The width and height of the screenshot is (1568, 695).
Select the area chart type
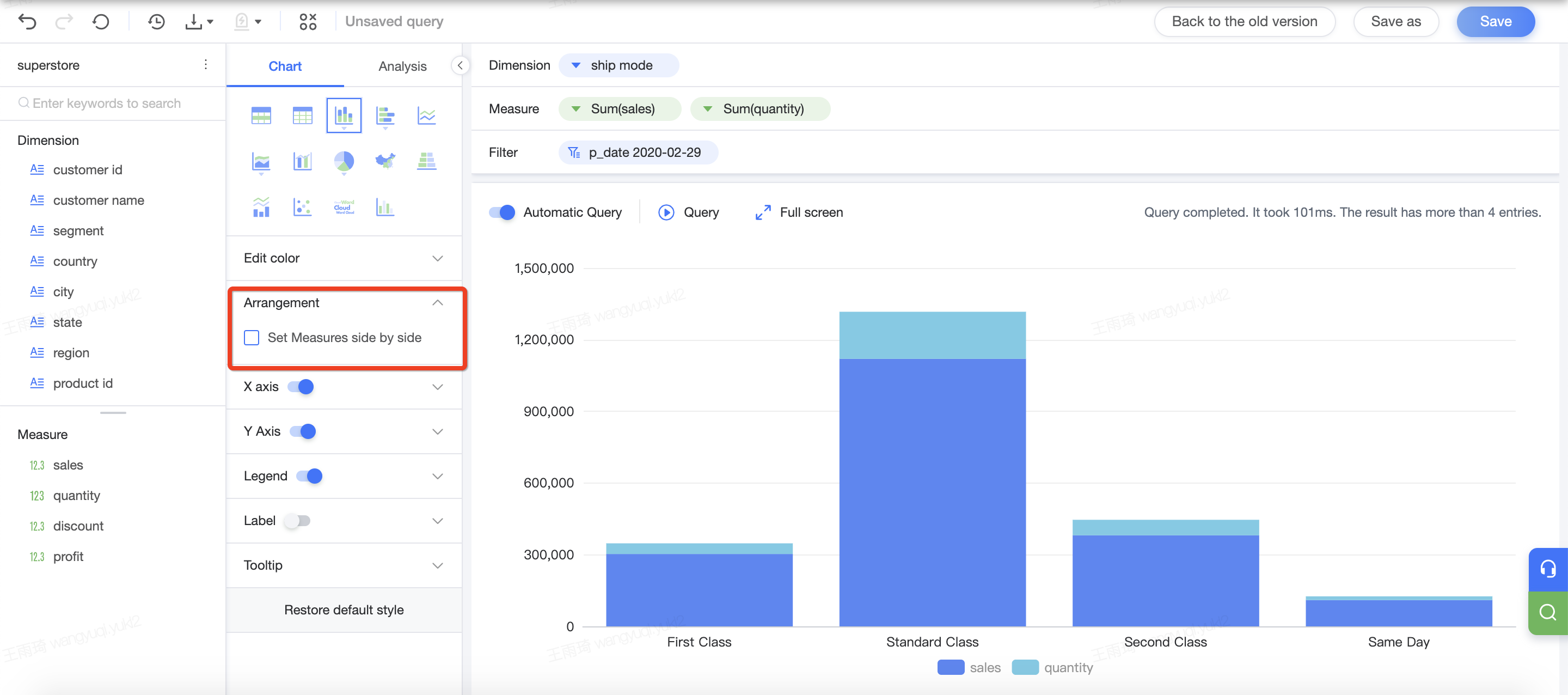[261, 161]
